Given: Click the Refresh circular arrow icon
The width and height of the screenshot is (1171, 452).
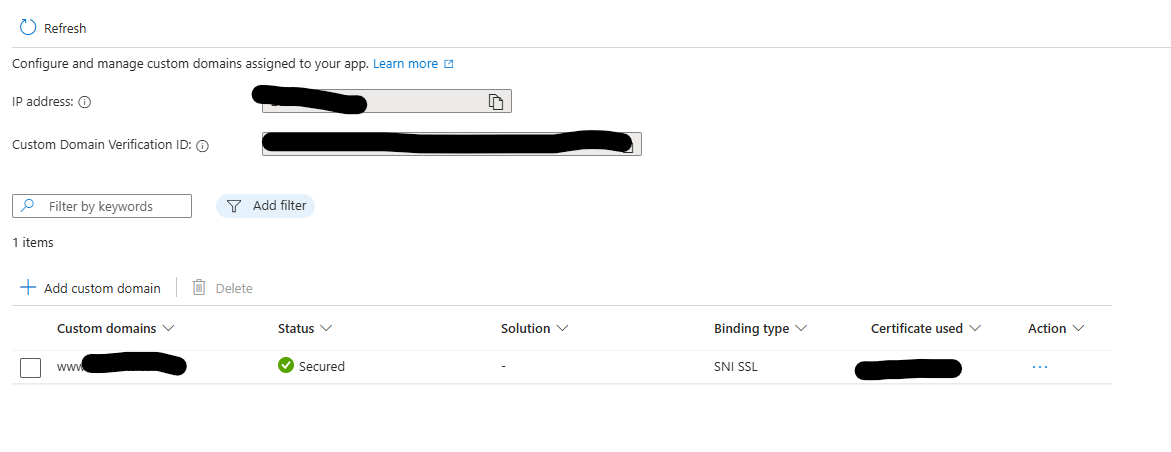Looking at the screenshot, I should coord(28,28).
